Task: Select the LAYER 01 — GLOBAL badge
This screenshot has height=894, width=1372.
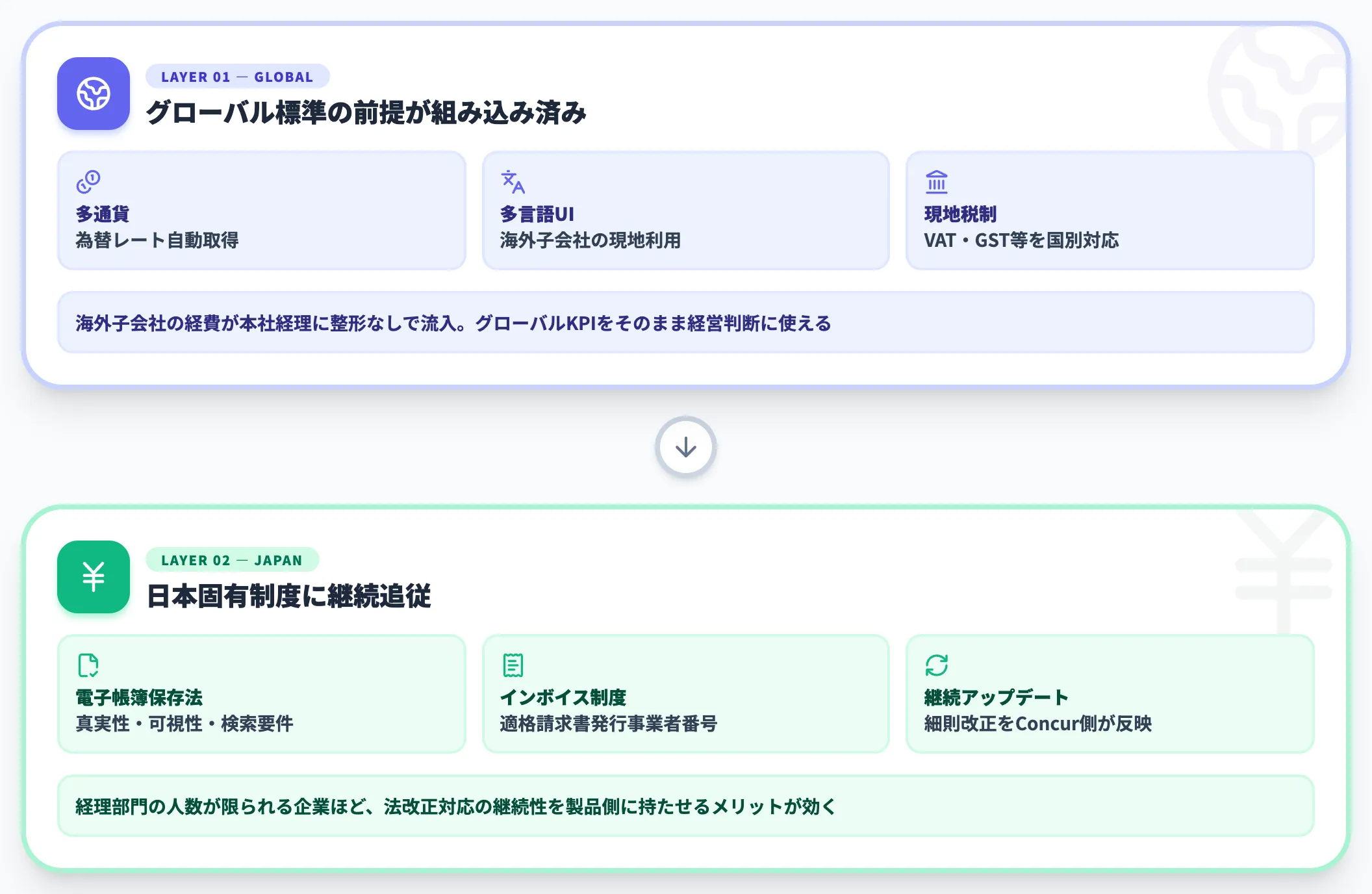Action: [237, 77]
